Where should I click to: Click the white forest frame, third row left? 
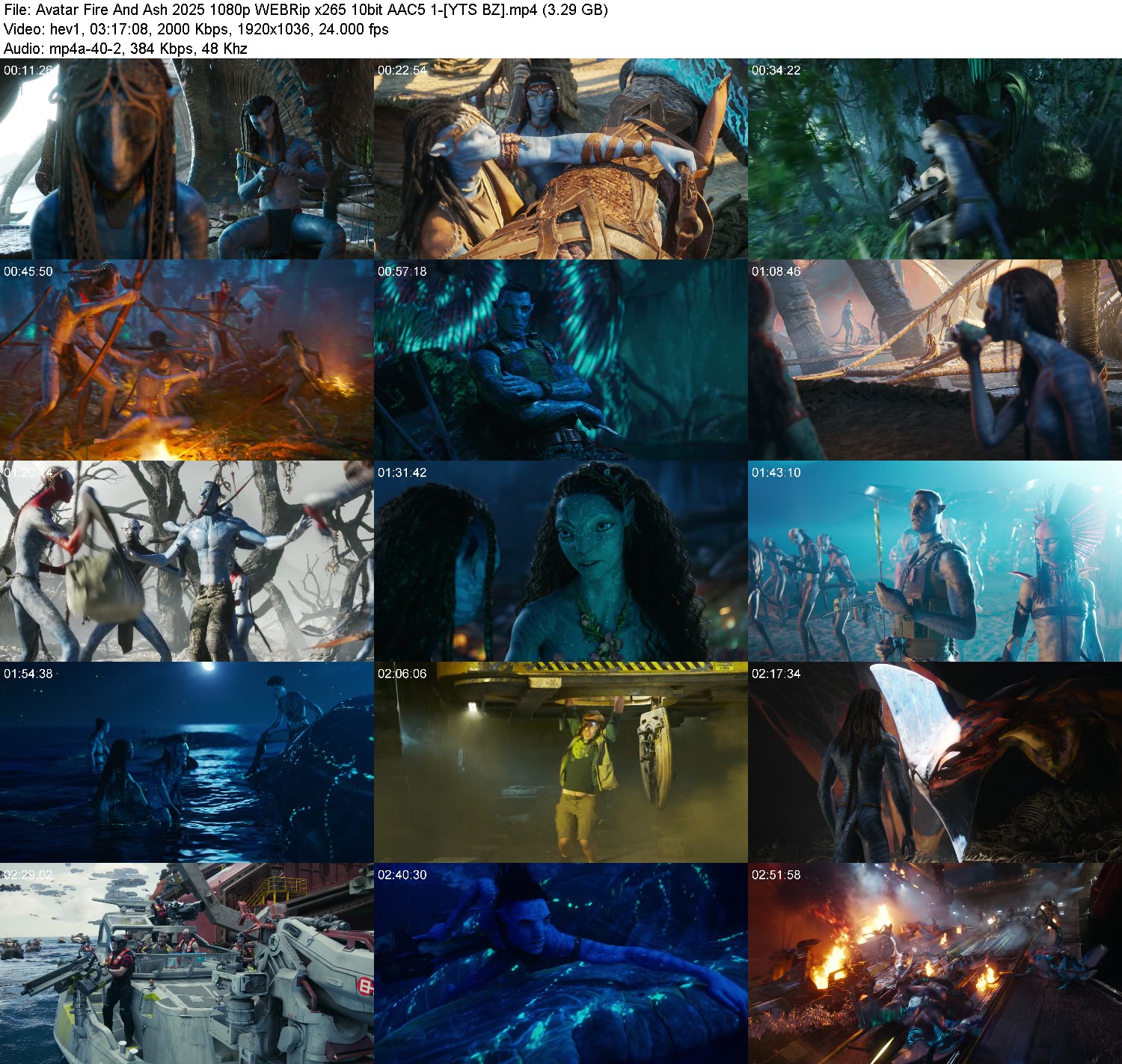point(187,562)
